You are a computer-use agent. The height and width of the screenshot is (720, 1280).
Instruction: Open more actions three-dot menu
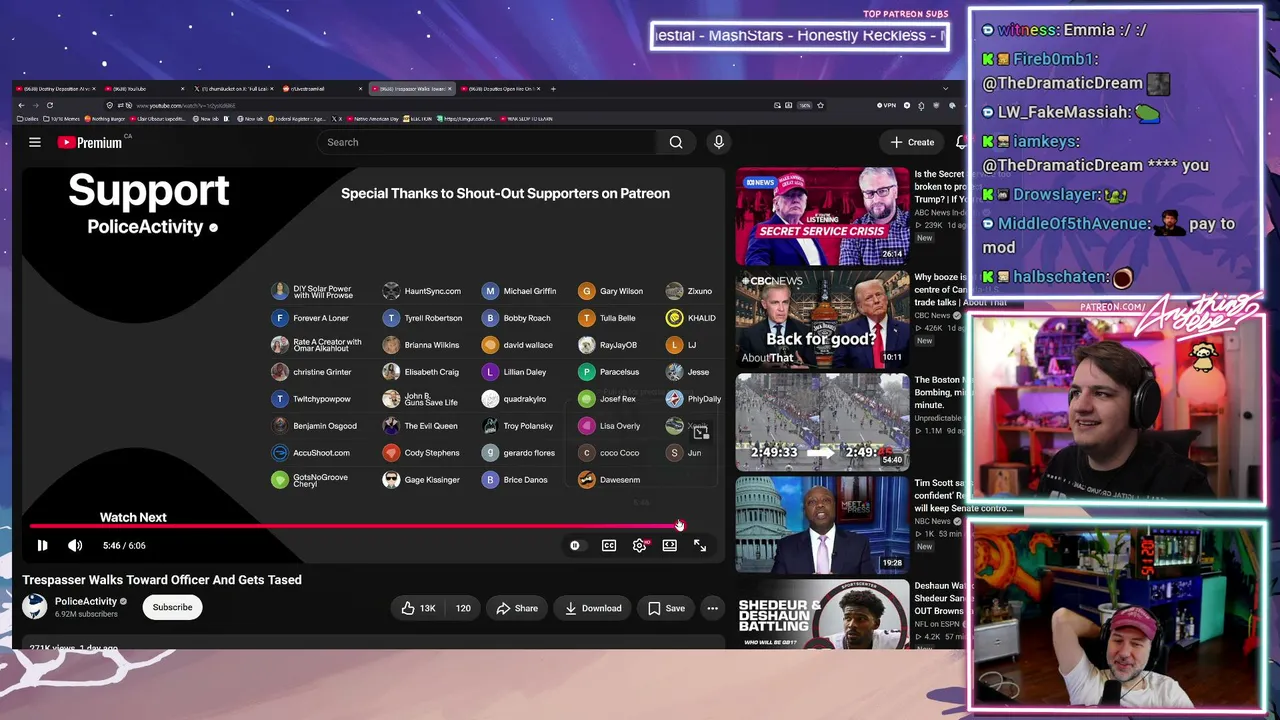712,608
